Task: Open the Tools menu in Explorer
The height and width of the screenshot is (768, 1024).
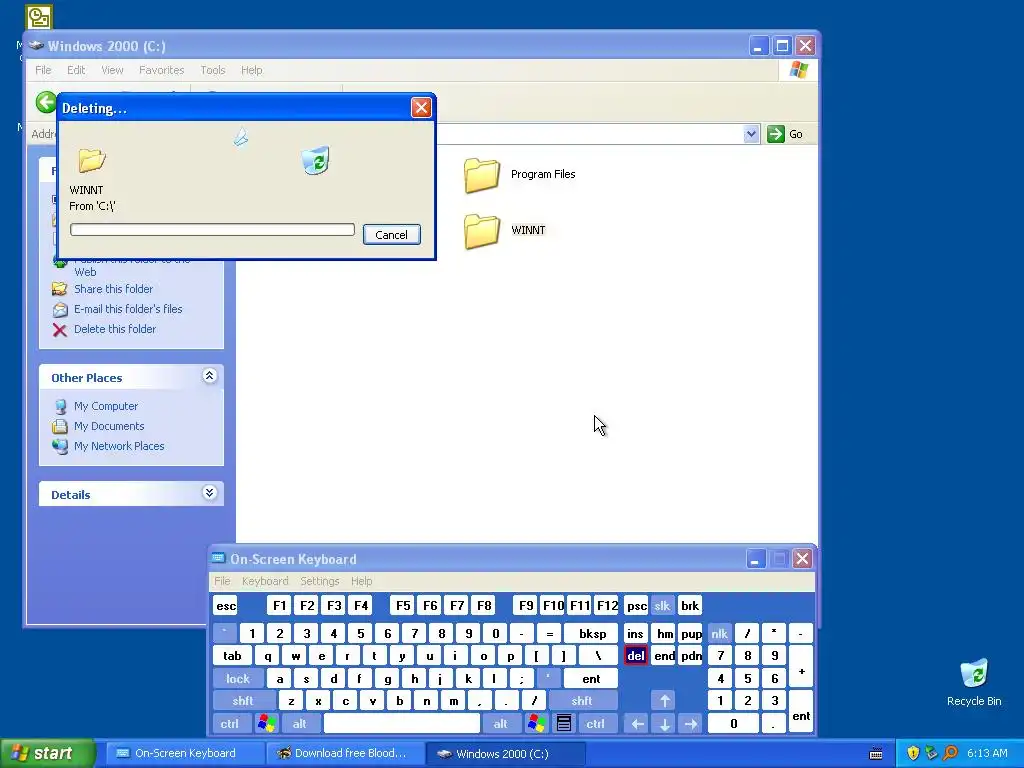Action: tap(212, 70)
